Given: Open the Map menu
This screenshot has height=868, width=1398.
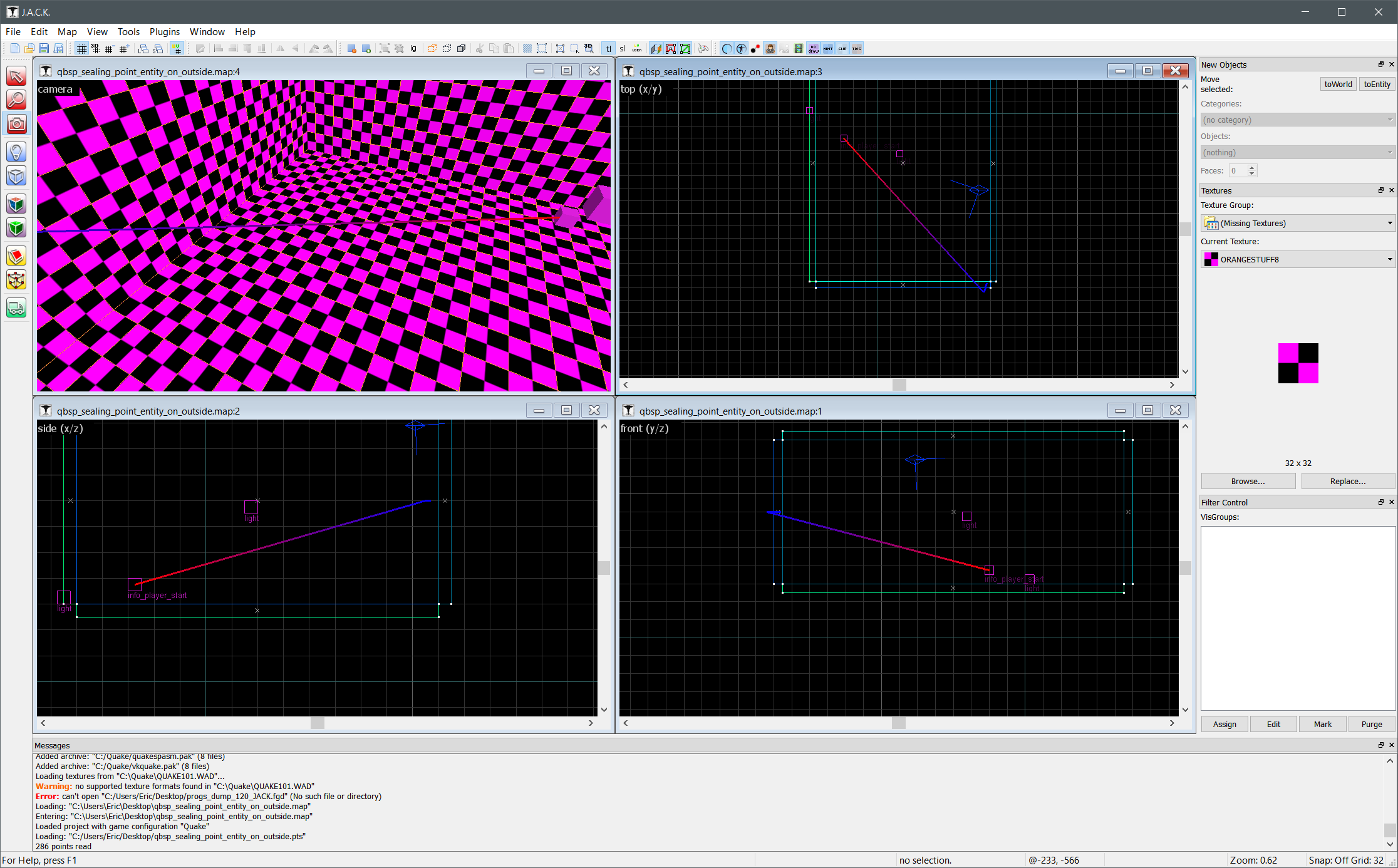Looking at the screenshot, I should (67, 31).
